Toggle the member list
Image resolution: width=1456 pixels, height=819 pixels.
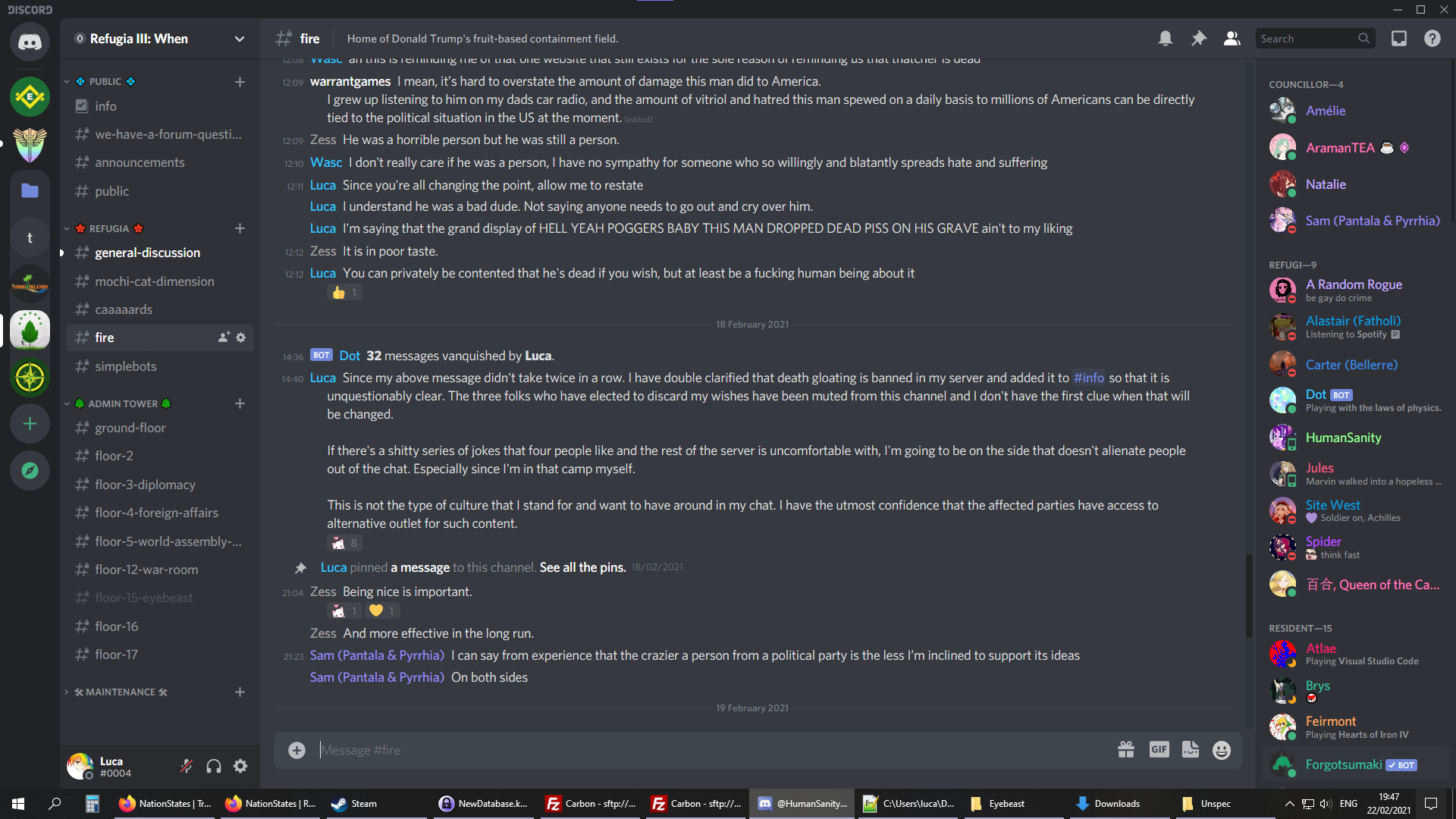click(x=1232, y=39)
